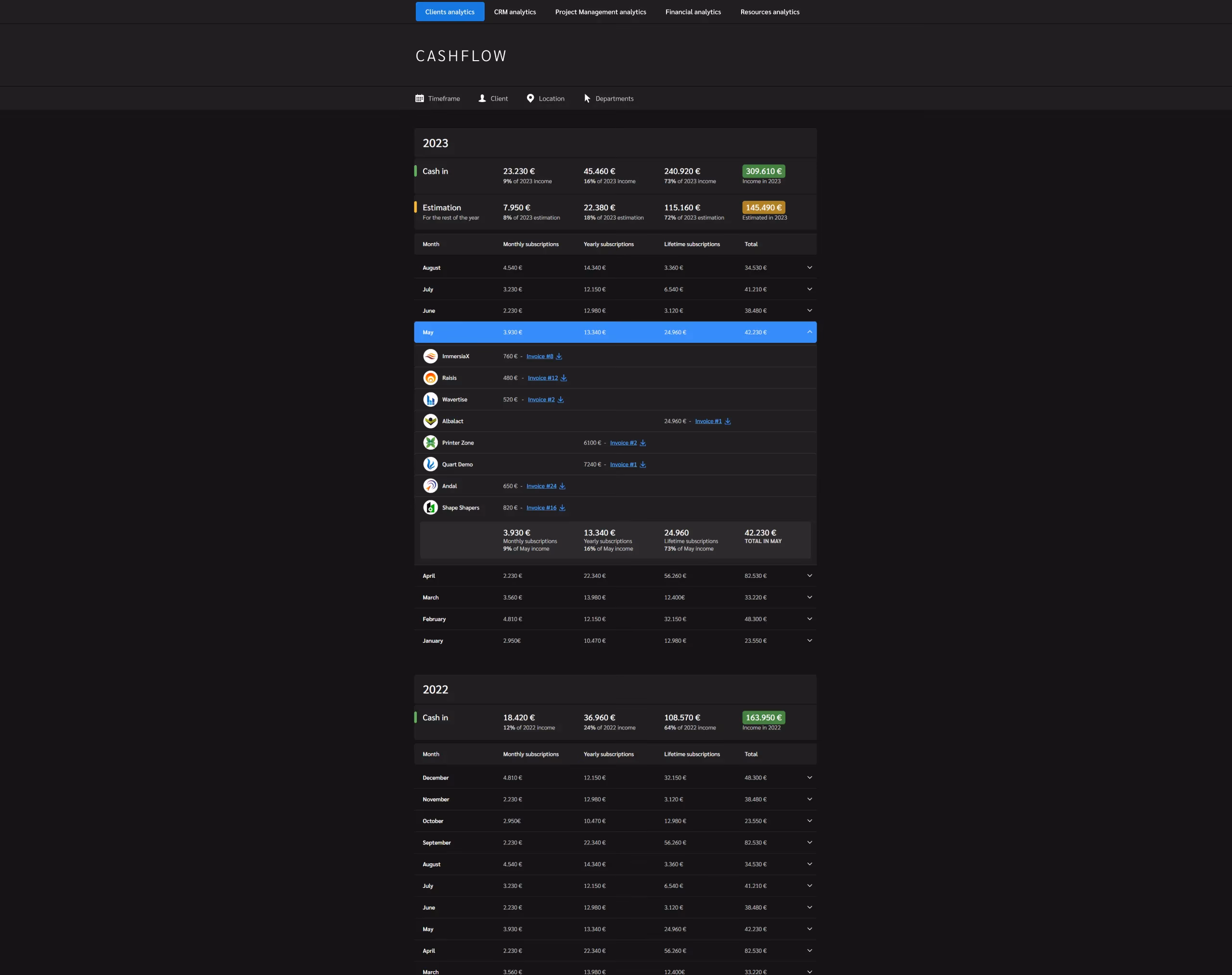The width and height of the screenshot is (1232, 975).
Task: Go to the Financial analytics tab
Action: [x=693, y=12]
